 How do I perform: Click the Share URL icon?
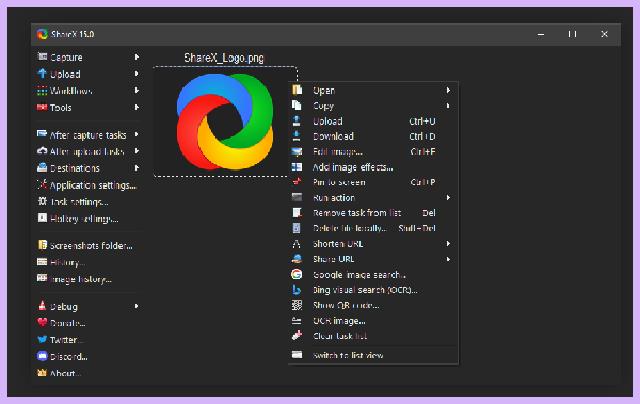tap(297, 259)
